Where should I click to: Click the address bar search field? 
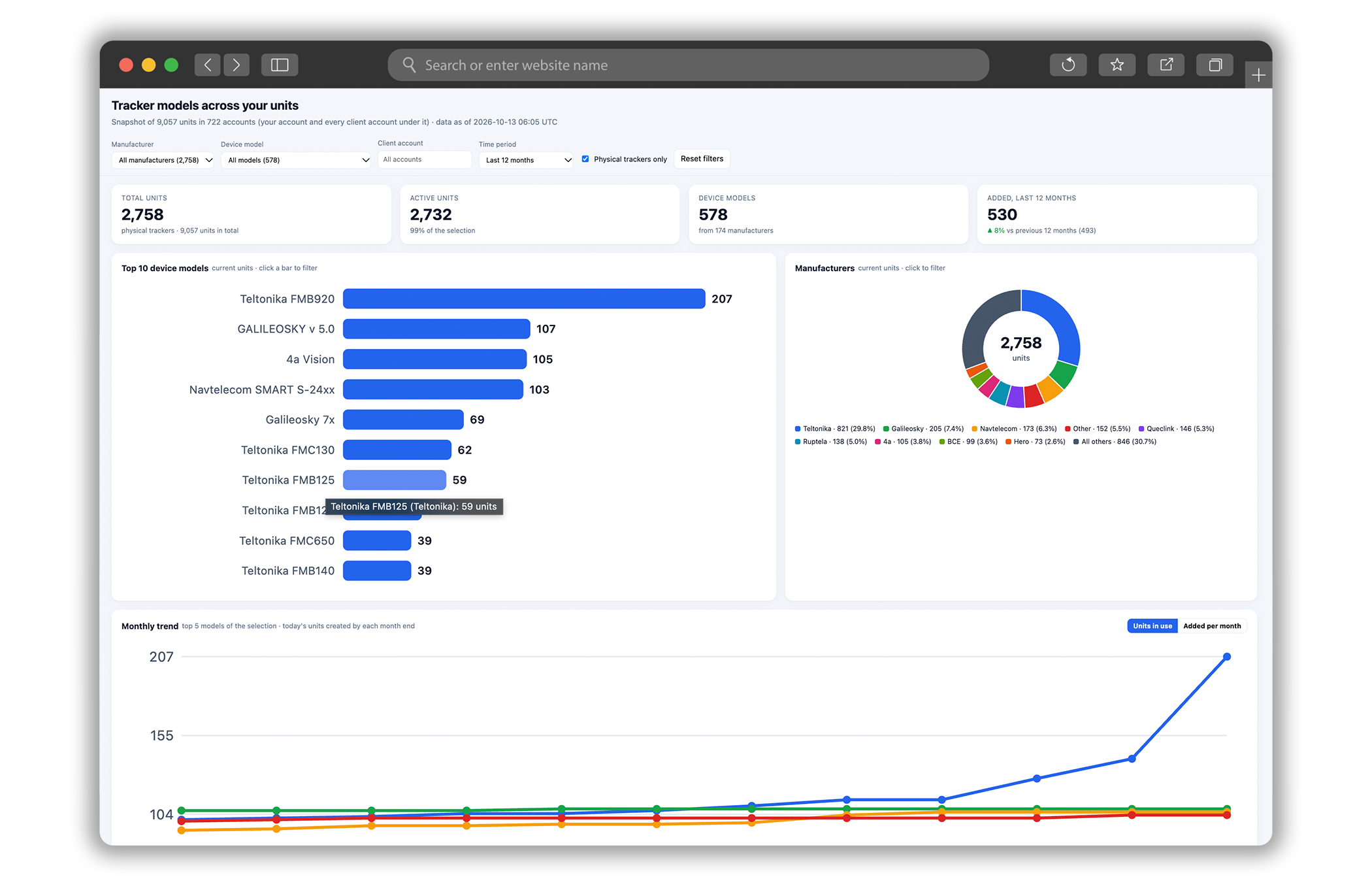pyautogui.click(x=688, y=65)
